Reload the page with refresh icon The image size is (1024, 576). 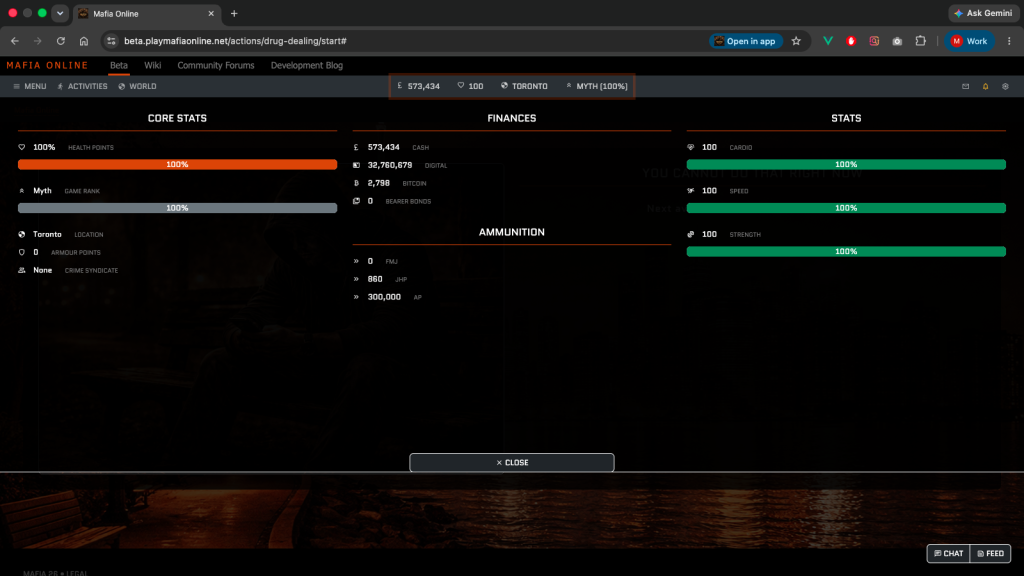(x=61, y=40)
